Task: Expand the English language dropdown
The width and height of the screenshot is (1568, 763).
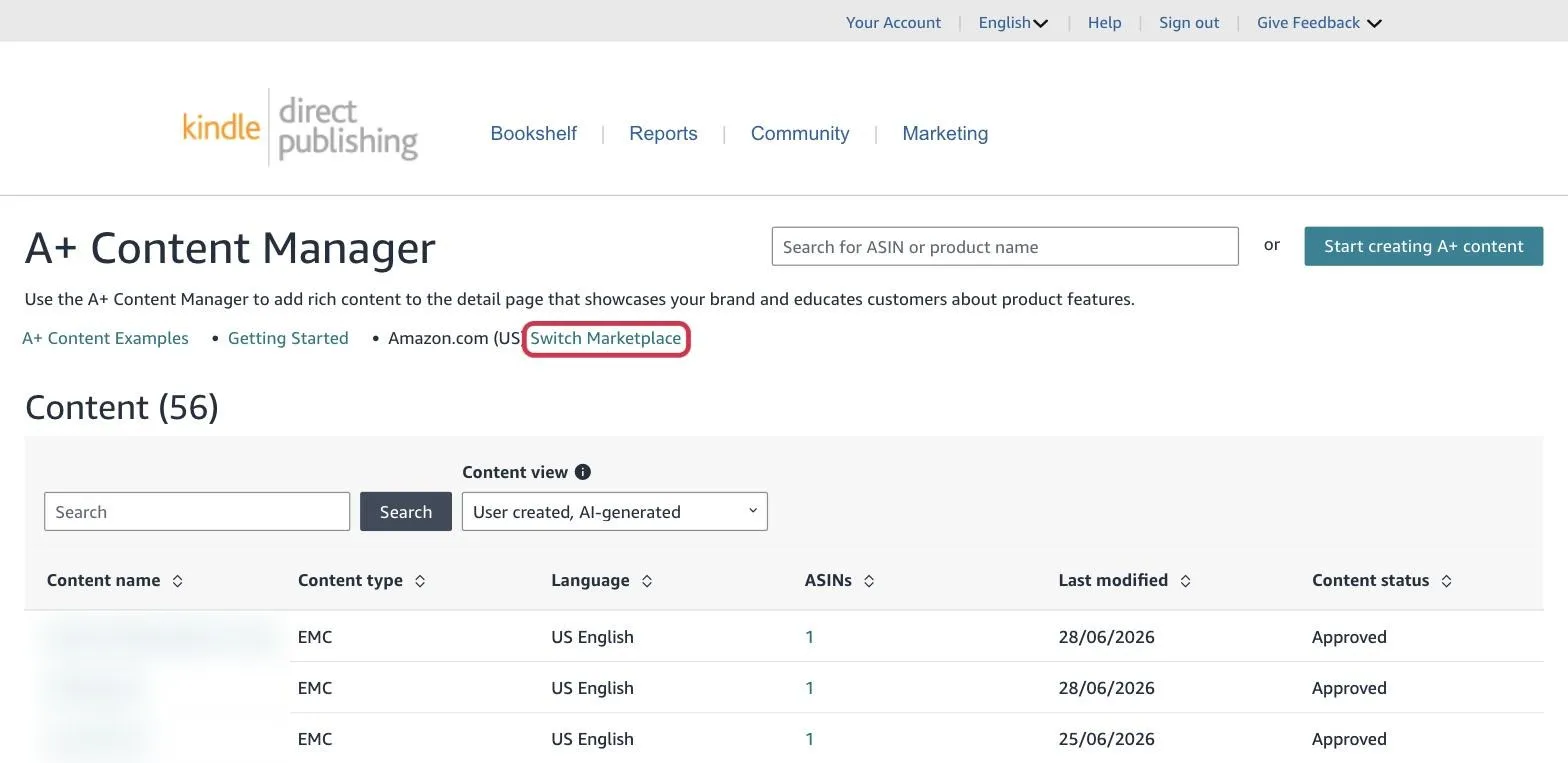Action: pos(1013,23)
